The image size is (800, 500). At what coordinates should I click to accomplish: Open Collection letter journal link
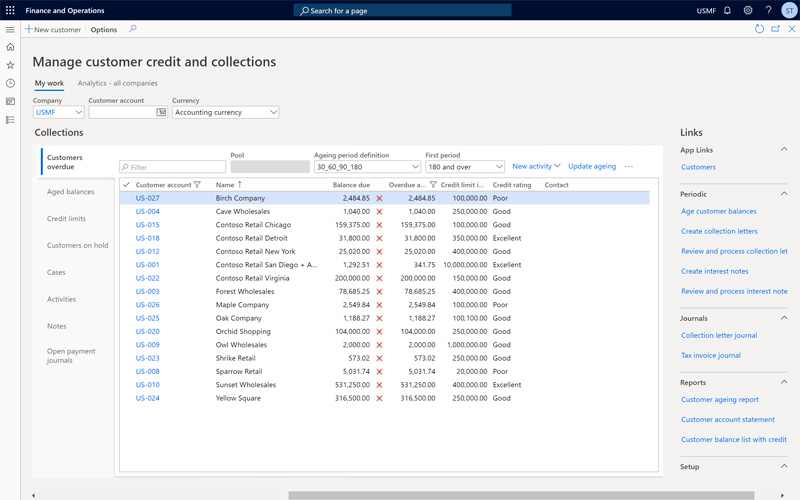point(719,335)
